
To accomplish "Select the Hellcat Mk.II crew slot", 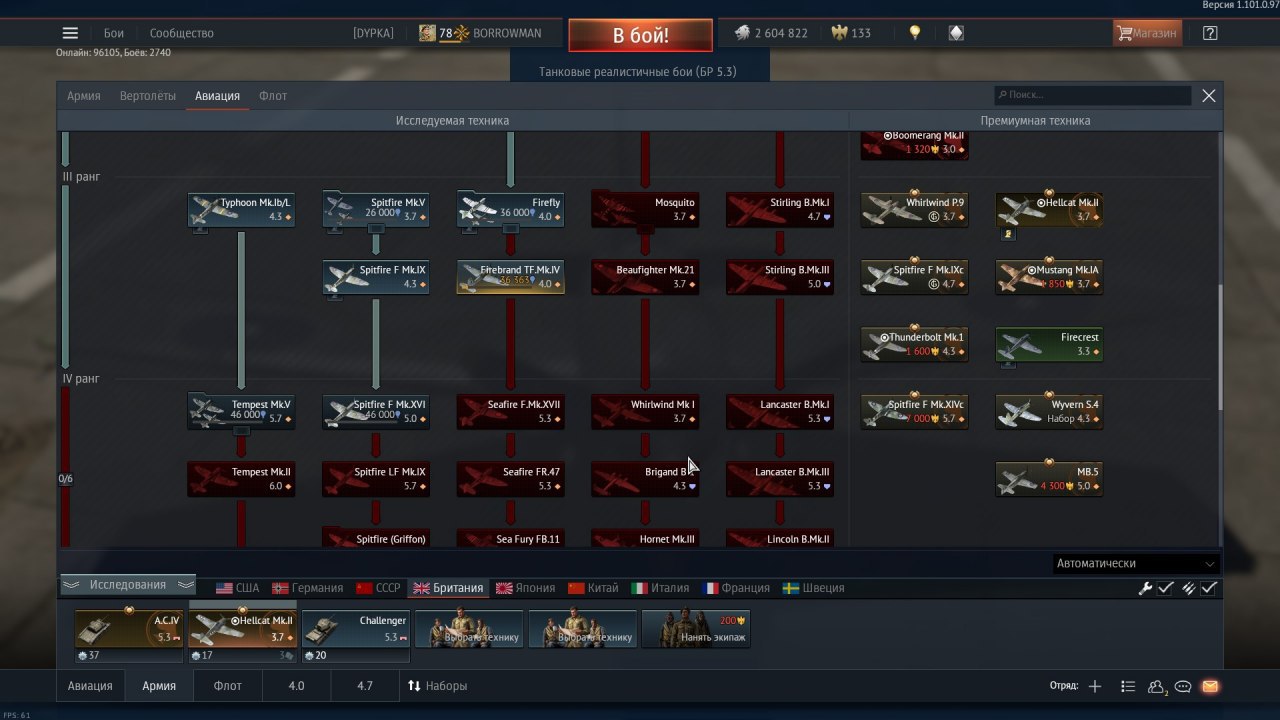I will click(x=242, y=629).
